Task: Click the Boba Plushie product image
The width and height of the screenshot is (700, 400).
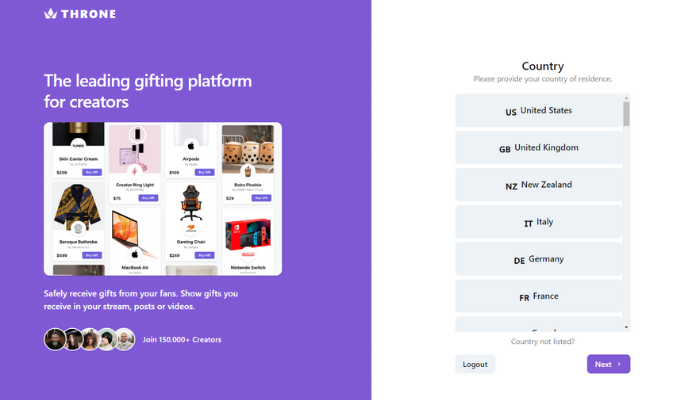Action: pos(248,149)
